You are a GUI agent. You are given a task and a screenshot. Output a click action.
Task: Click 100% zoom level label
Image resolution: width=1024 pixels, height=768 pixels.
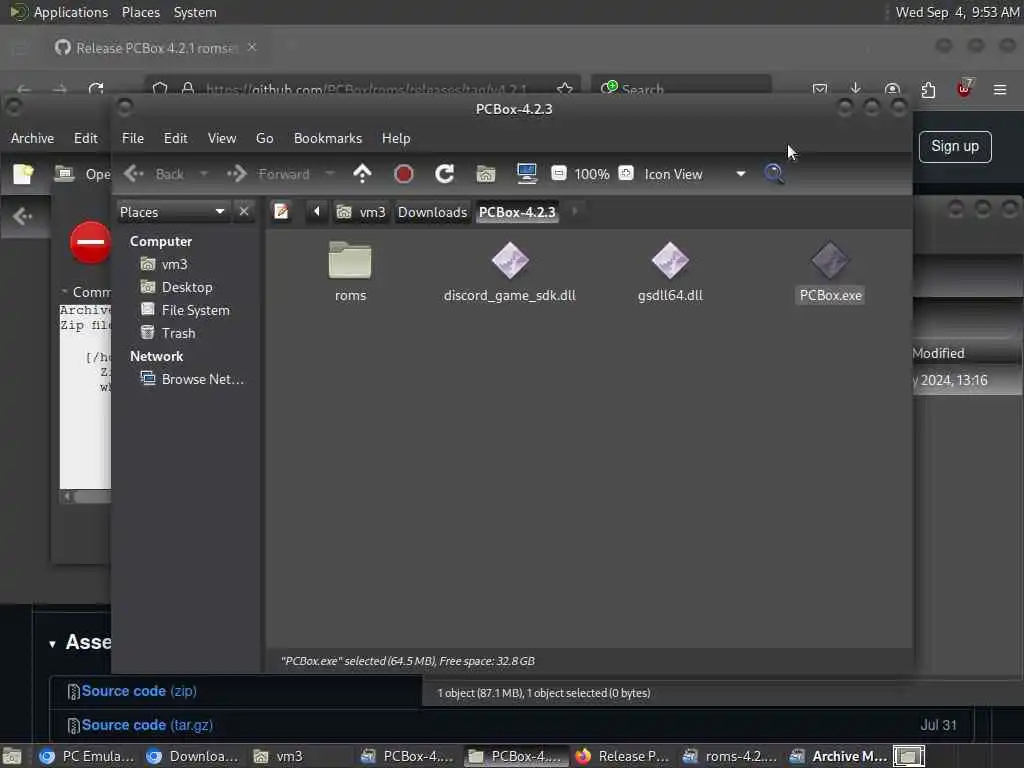592,174
